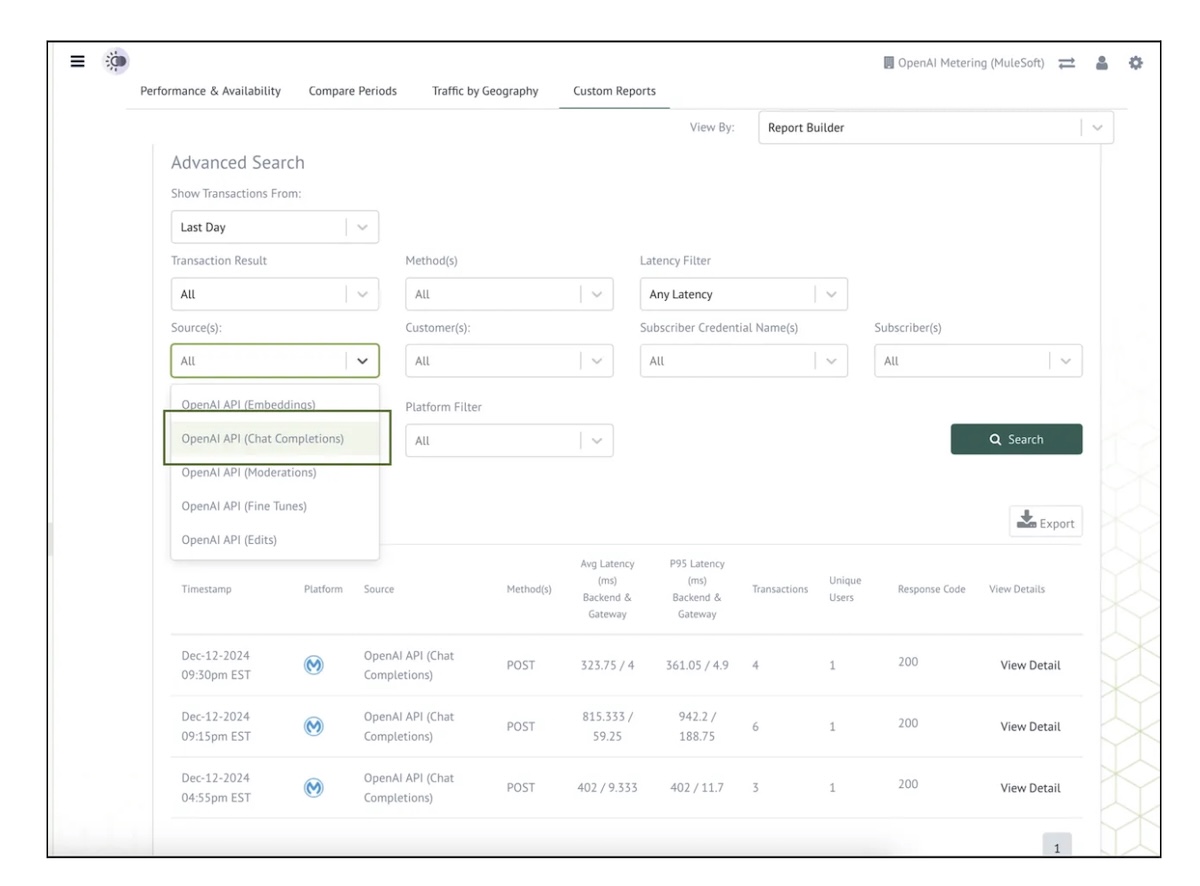Click the Avg Latency column header
The image size is (1200, 886).
click(x=607, y=589)
